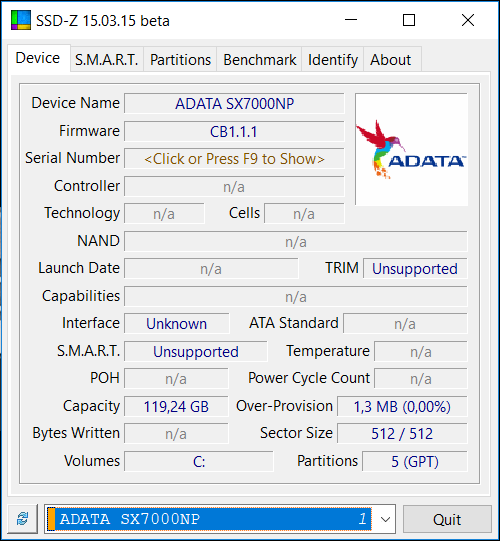Maximize the SSD-Z window
Image resolution: width=500 pixels, height=541 pixels.
click(x=409, y=20)
